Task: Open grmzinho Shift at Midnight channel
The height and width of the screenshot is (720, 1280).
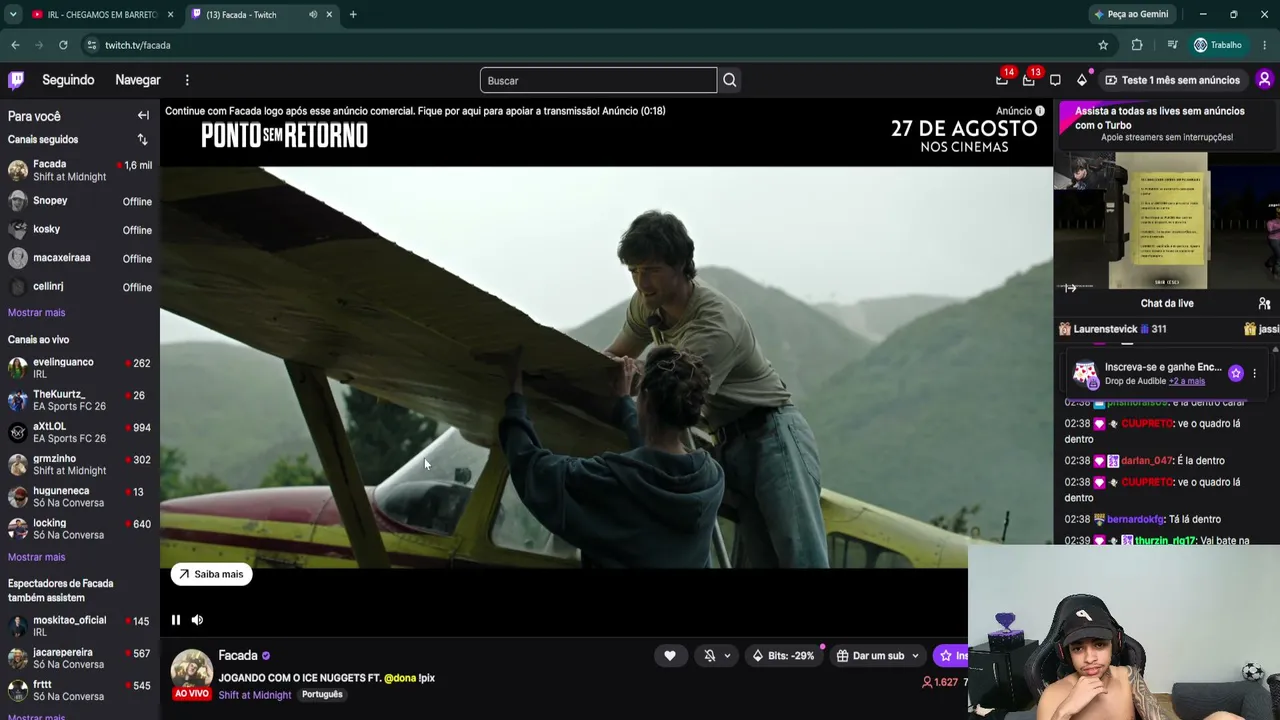Action: [x=80, y=464]
